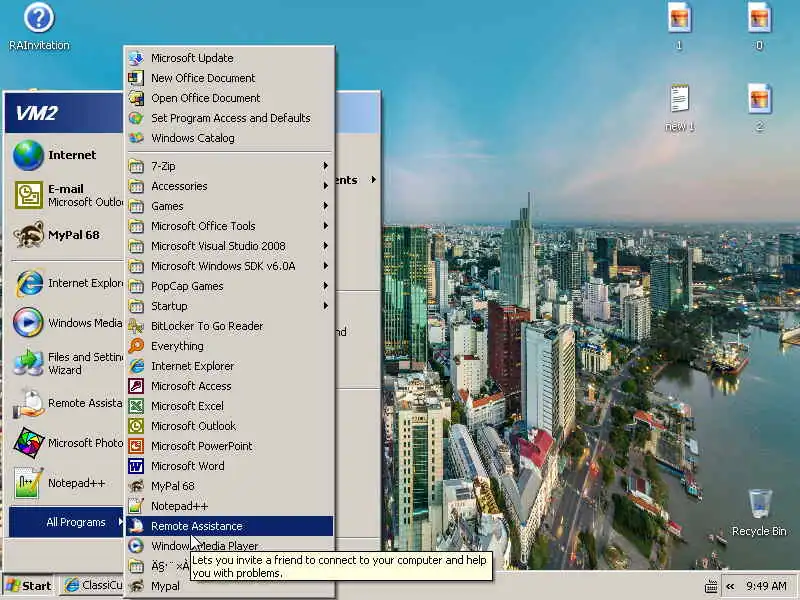Screen dimensions: 800x600
Task: Open Notepad++ from start menu left pane
Action: [x=65, y=483]
